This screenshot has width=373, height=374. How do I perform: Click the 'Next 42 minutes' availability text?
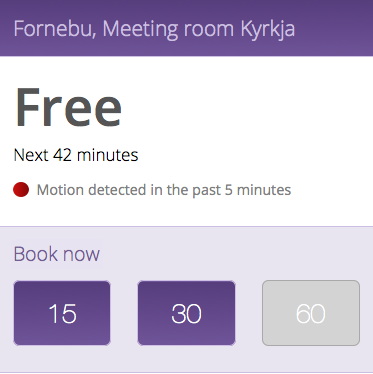[x=76, y=155]
